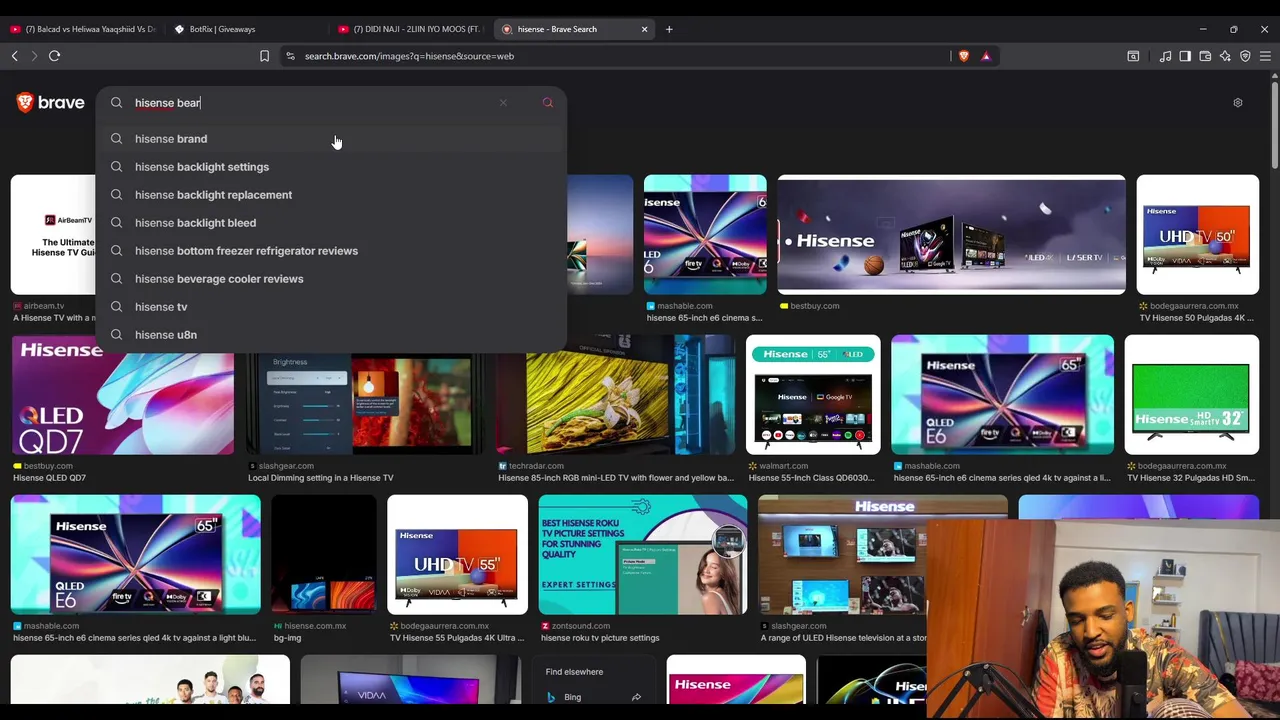
Task: Click caption Hisense 55-Inch Class QD6030
Action: [x=811, y=478]
